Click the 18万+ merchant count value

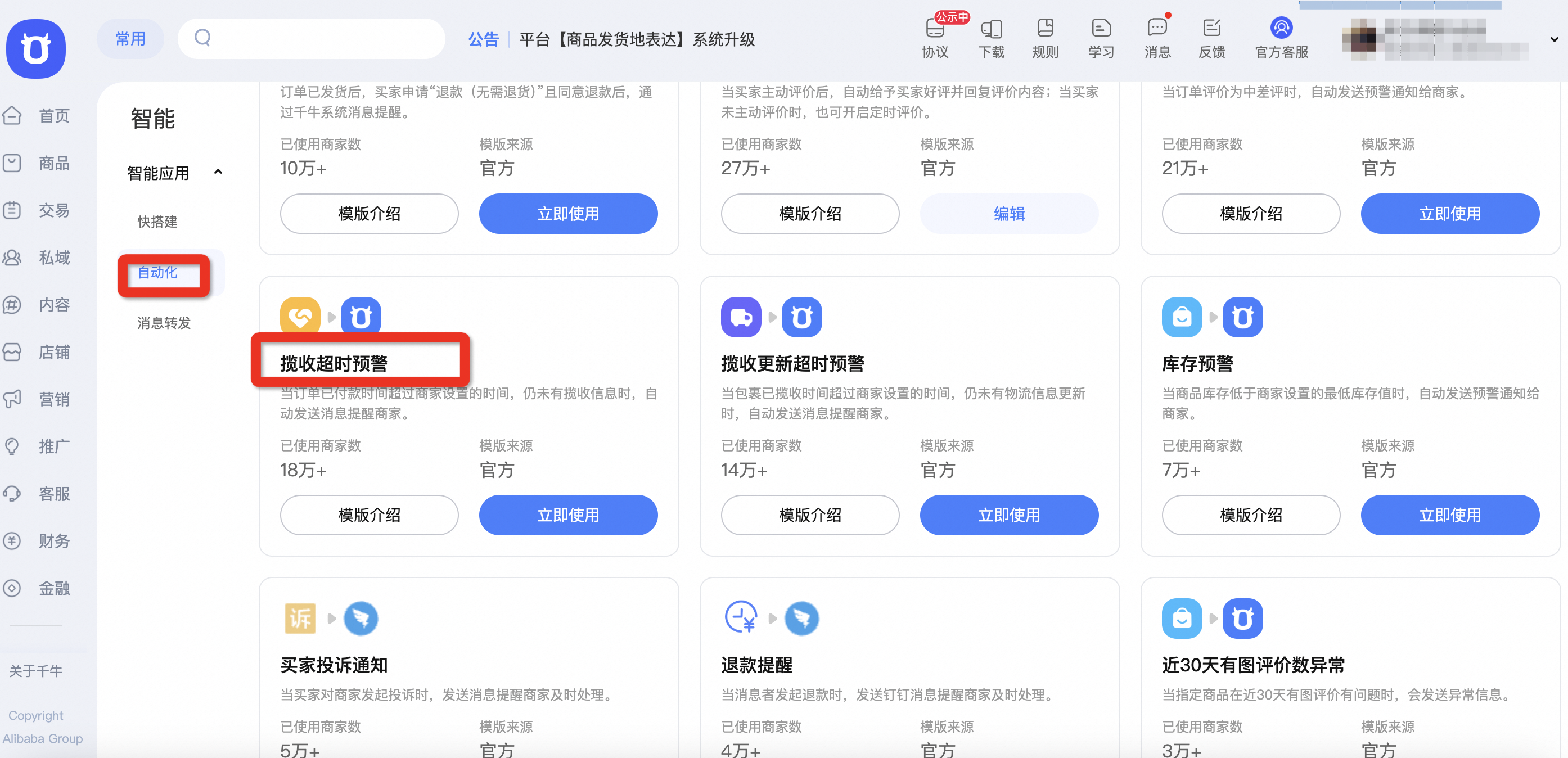point(303,470)
